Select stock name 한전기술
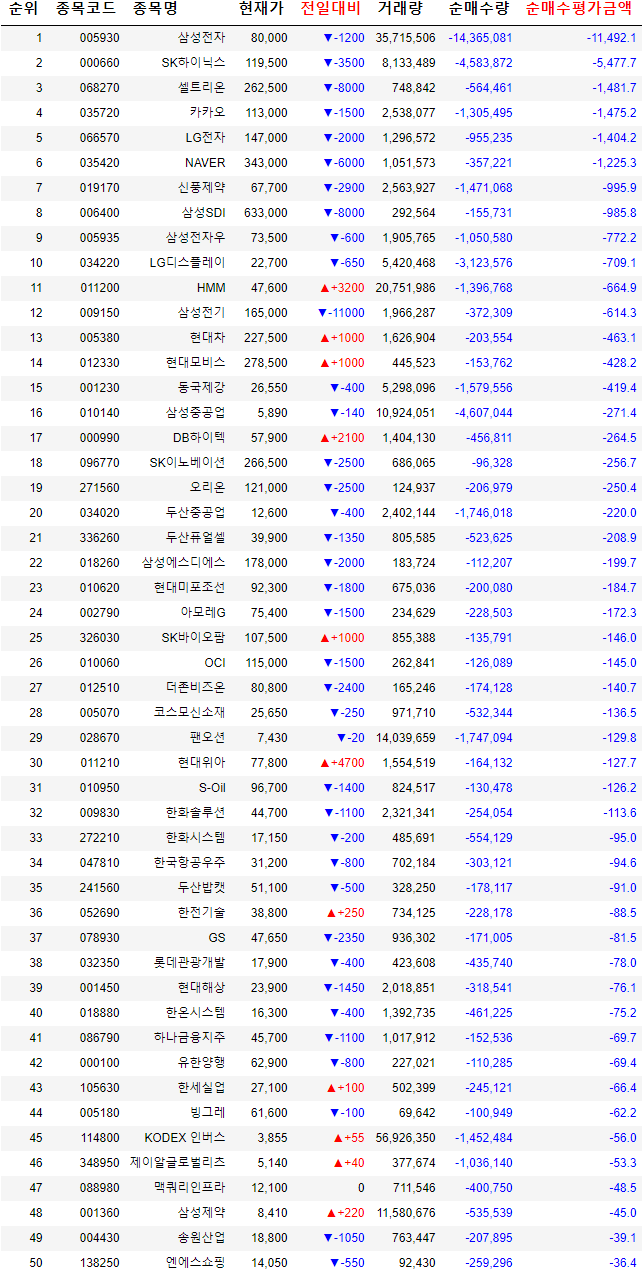The image size is (643, 1270). (x=203, y=913)
